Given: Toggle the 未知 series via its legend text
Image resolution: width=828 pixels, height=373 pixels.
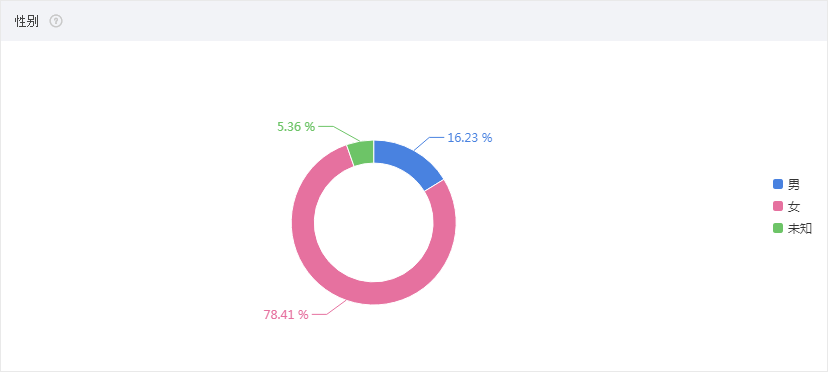Looking at the screenshot, I should (799, 228).
